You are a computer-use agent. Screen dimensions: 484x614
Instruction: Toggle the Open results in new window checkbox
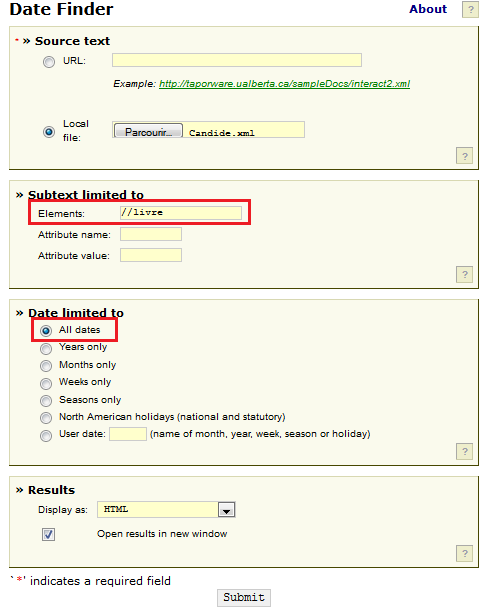[x=49, y=534]
